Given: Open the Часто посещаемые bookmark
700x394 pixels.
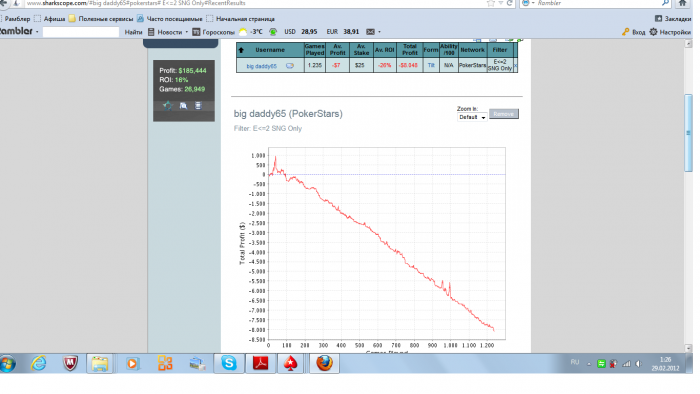Looking at the screenshot, I should point(170,19).
